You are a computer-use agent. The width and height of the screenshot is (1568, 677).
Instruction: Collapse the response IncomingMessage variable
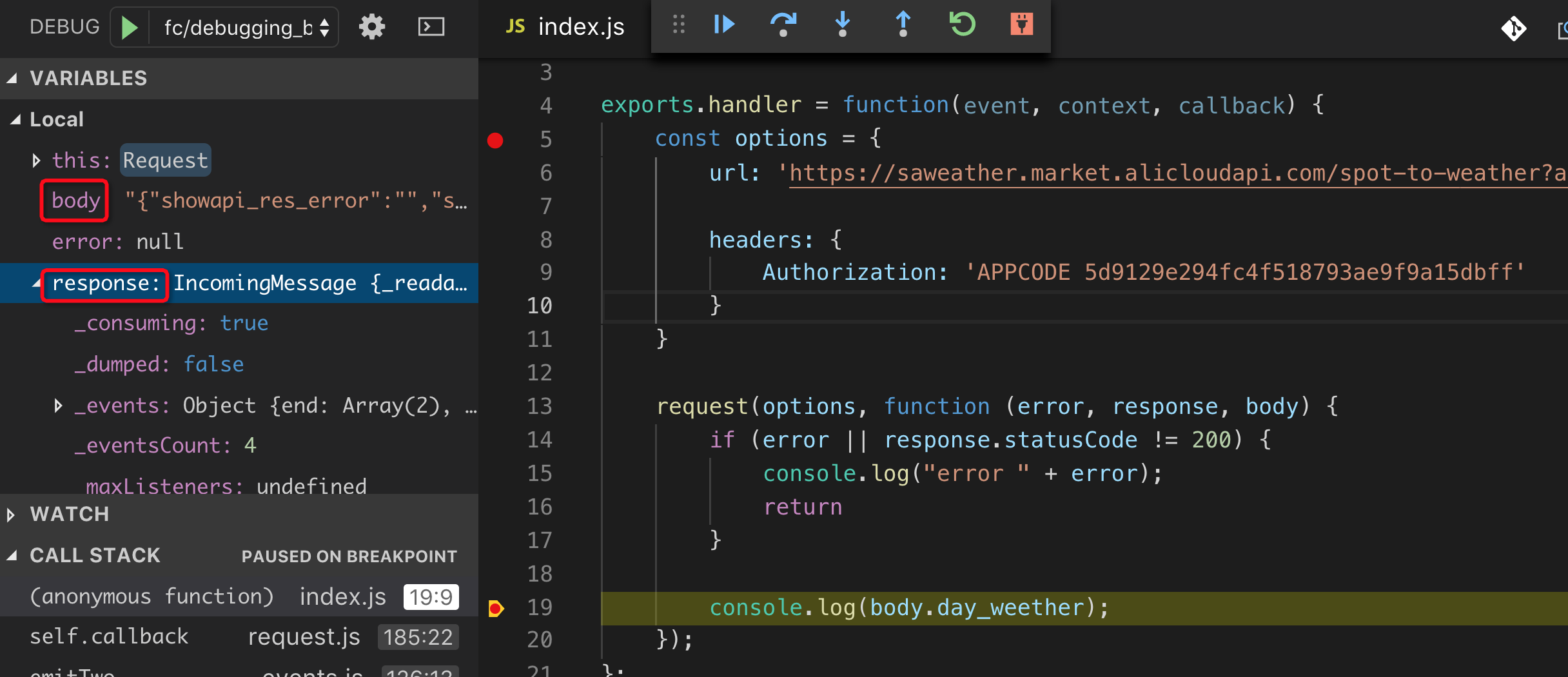(36, 284)
